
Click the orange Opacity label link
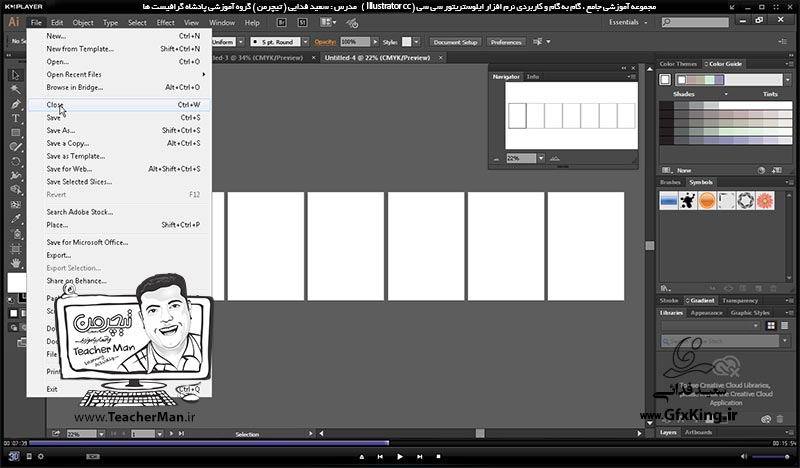pos(325,42)
